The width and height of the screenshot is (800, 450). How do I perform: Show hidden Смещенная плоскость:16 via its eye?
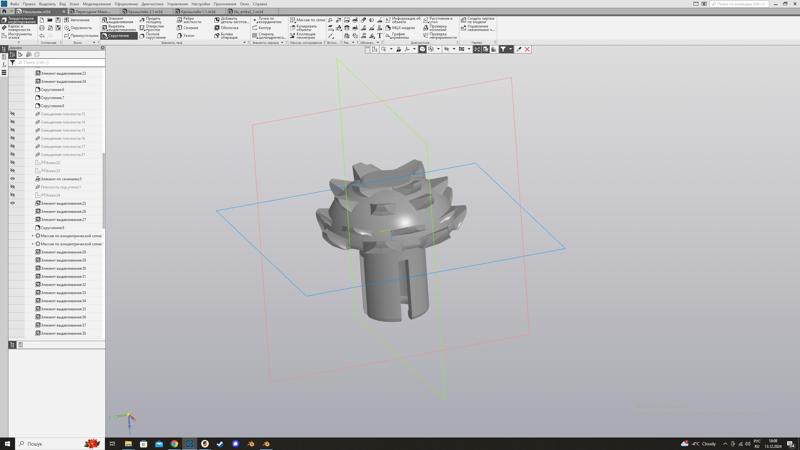click(x=13, y=138)
